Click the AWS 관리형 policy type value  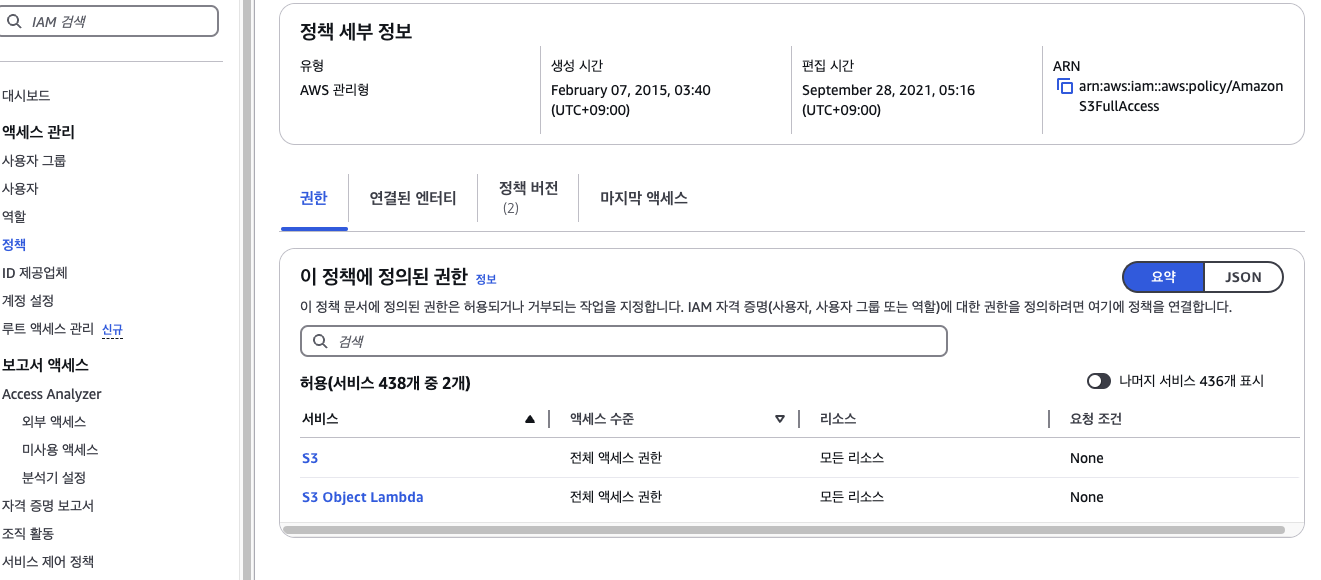coord(335,90)
